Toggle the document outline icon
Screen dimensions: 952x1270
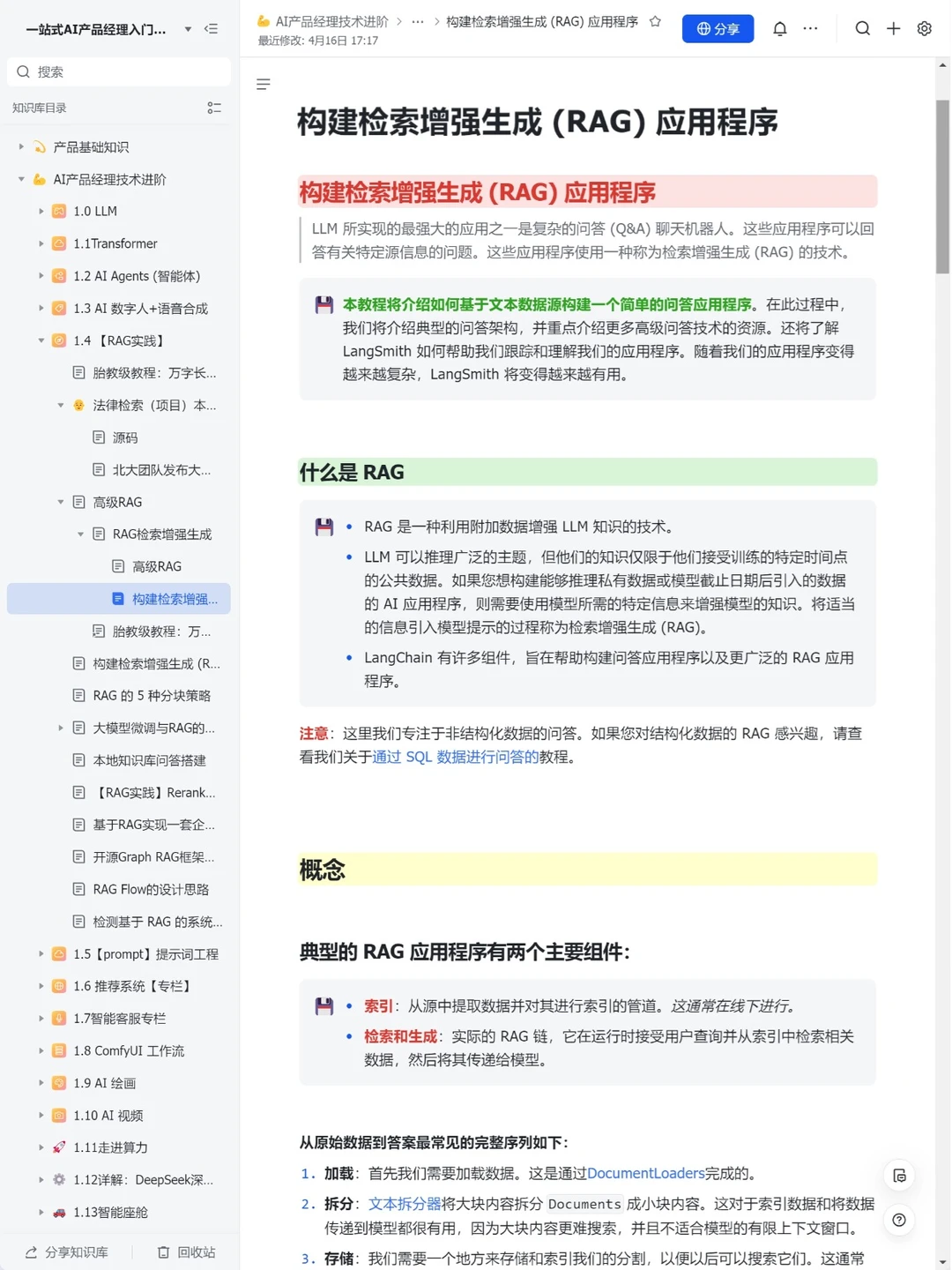click(263, 85)
